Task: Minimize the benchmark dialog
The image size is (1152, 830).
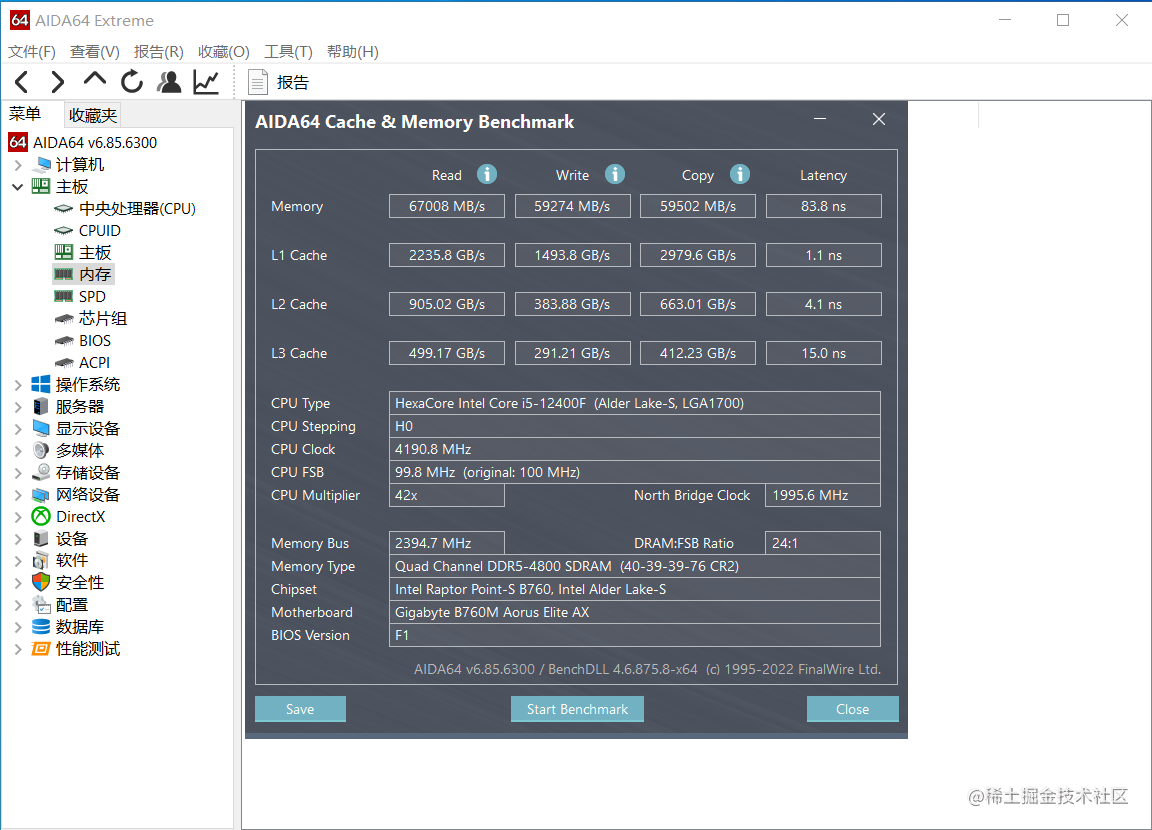Action: click(820, 119)
